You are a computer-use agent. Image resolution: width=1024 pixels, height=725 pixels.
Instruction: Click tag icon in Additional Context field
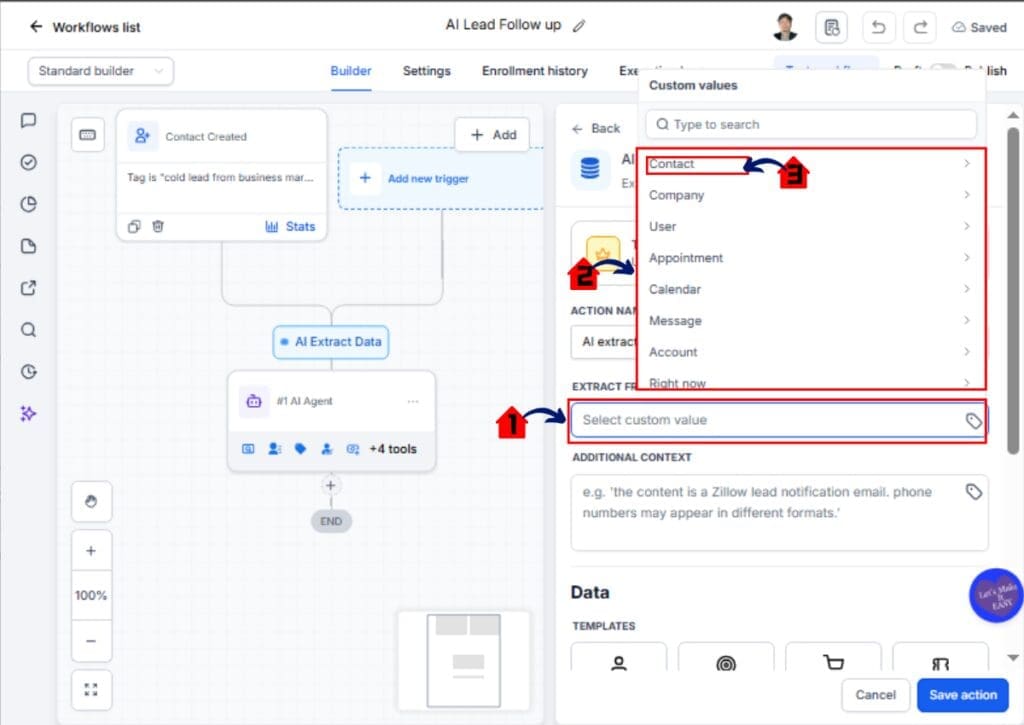(x=973, y=491)
